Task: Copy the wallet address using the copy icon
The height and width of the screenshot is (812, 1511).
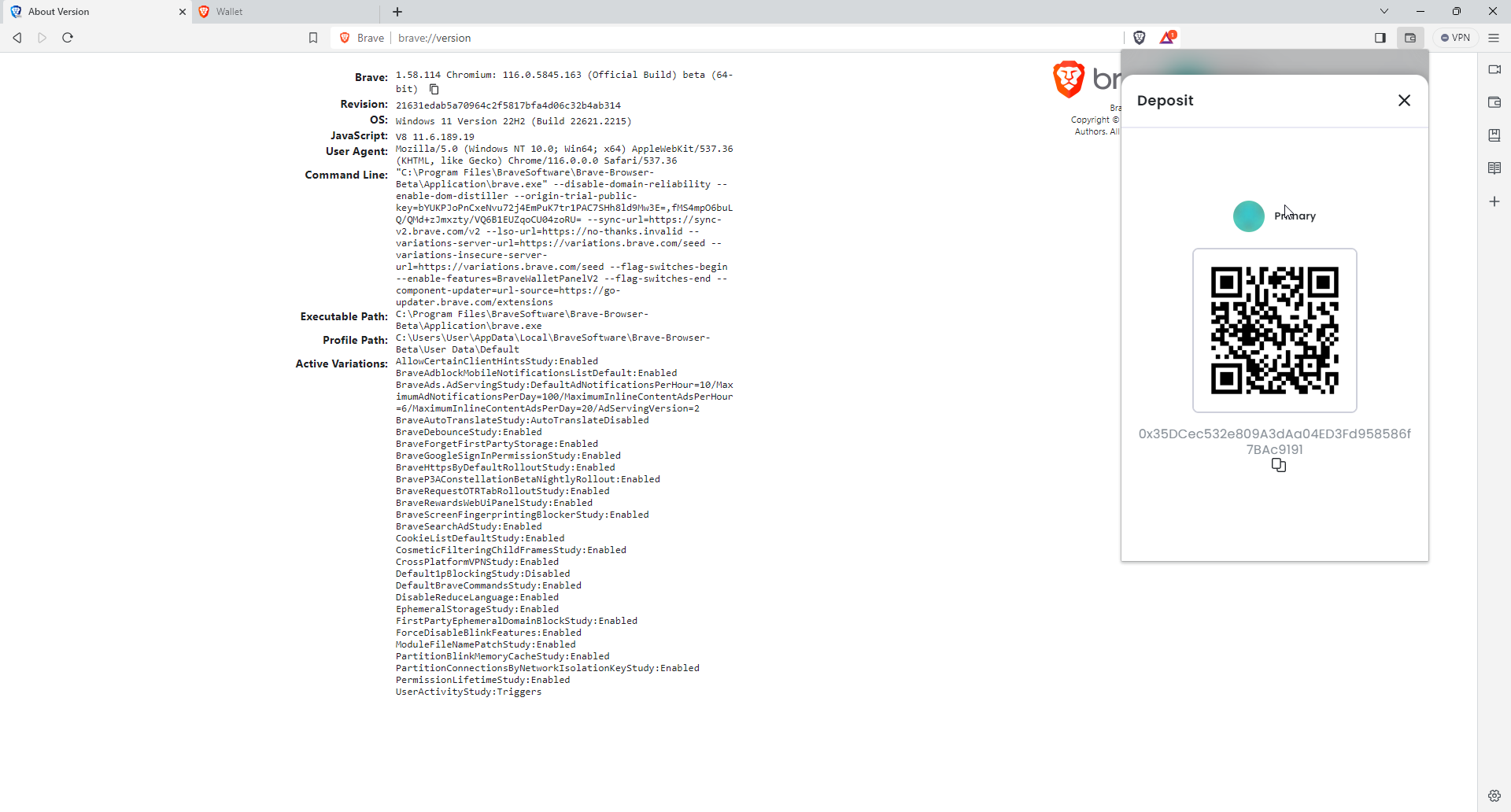Action: click(1279, 465)
